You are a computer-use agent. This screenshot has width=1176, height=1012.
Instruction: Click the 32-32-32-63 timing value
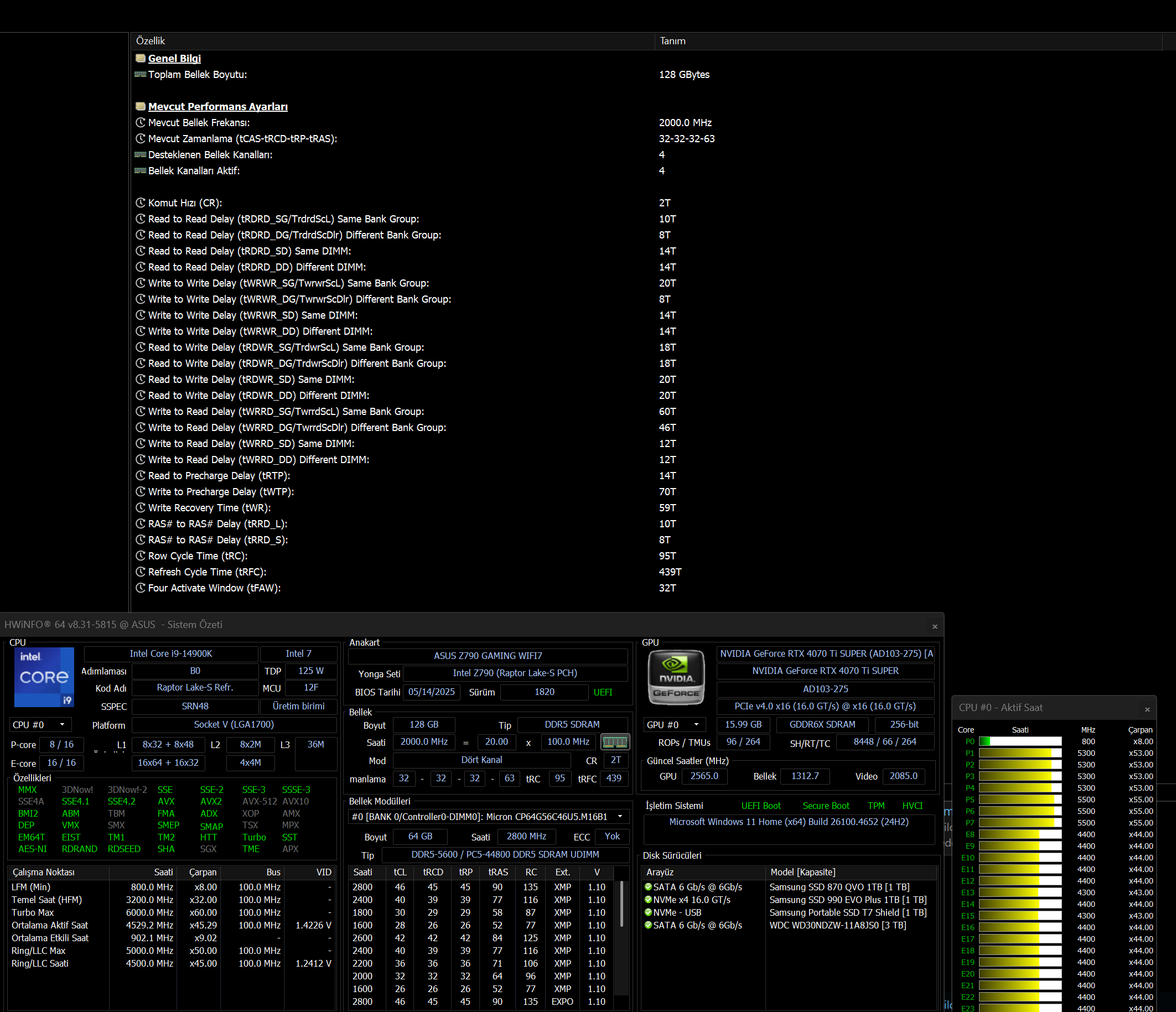(x=687, y=138)
